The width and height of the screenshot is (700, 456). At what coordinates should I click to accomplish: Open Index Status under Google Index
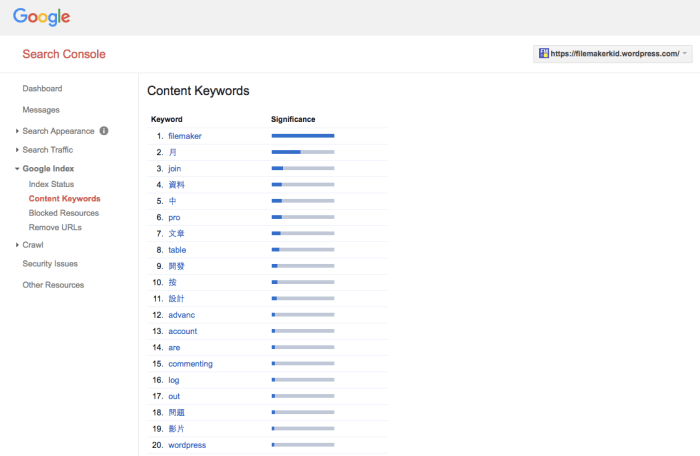(x=51, y=184)
